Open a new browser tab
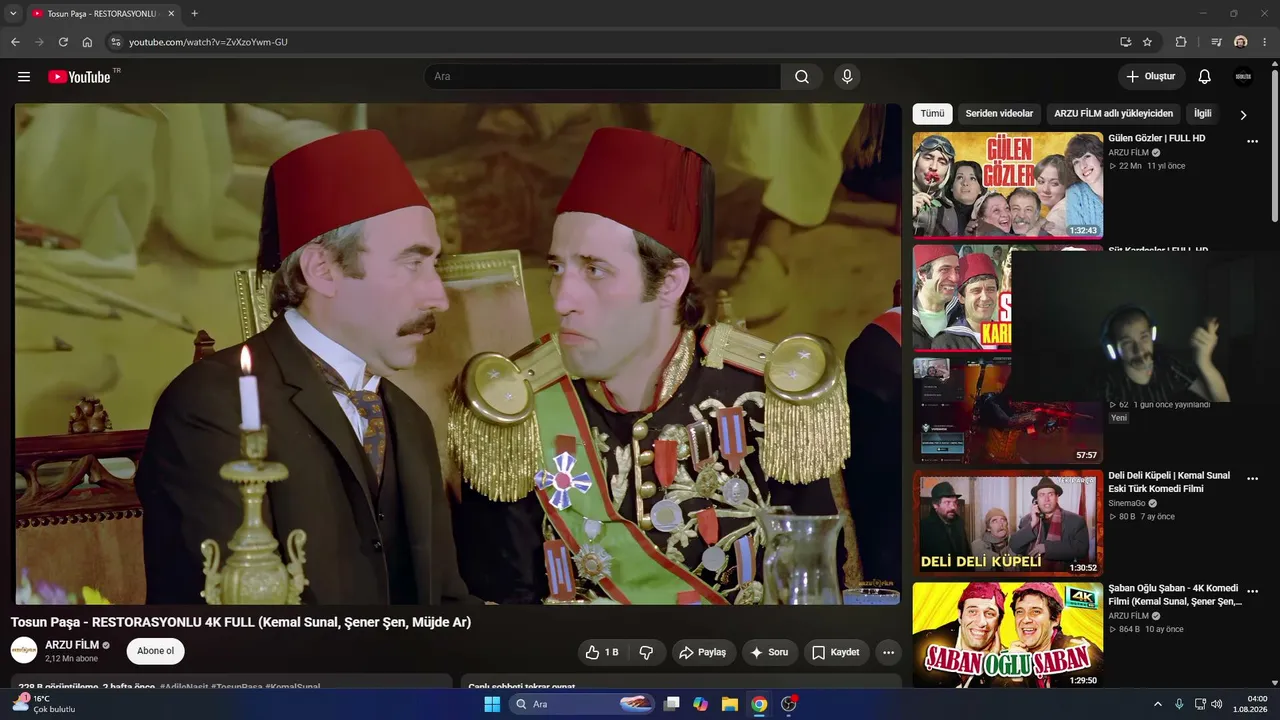The height and width of the screenshot is (720, 1280). point(194,14)
